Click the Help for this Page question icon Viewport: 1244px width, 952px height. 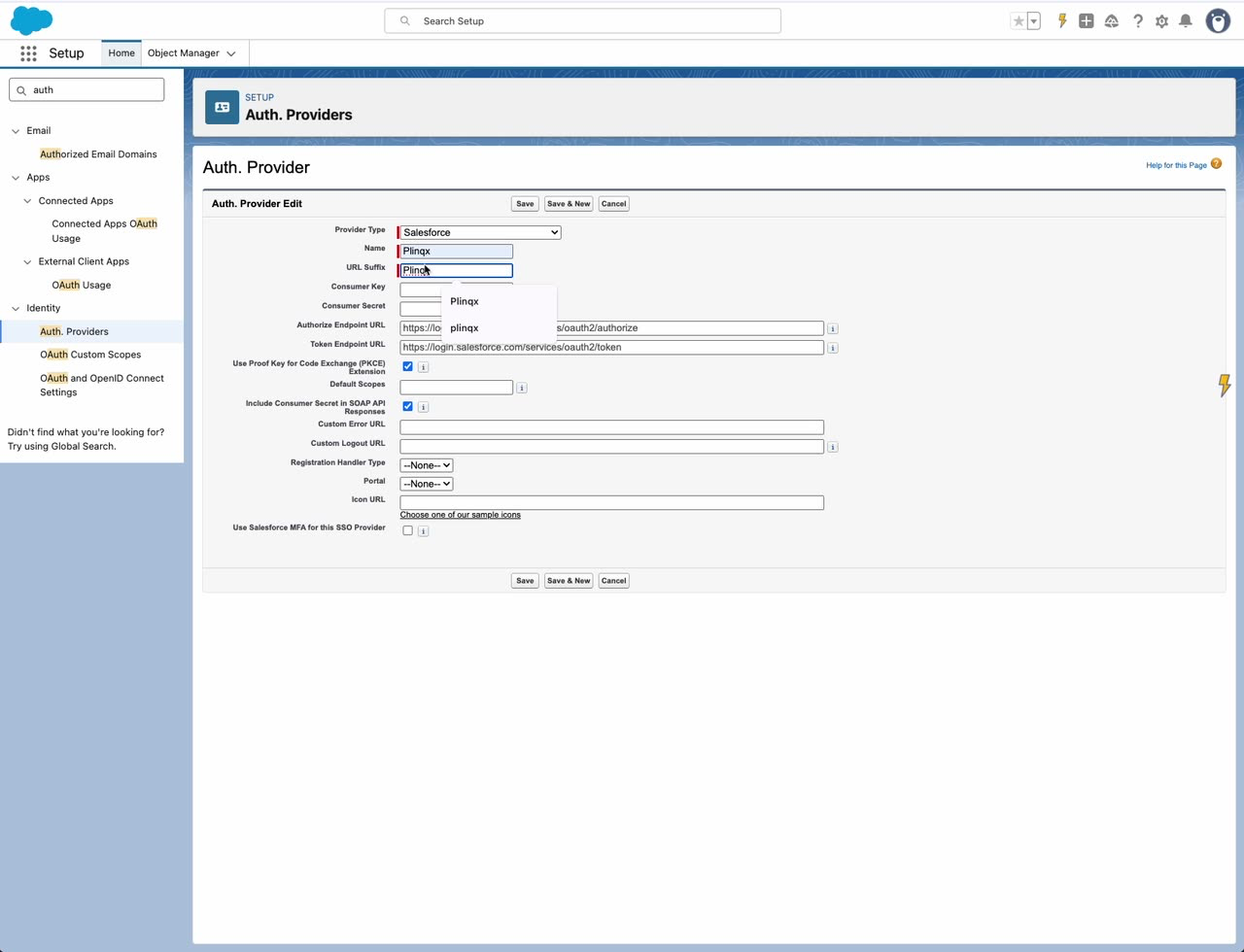click(1216, 164)
